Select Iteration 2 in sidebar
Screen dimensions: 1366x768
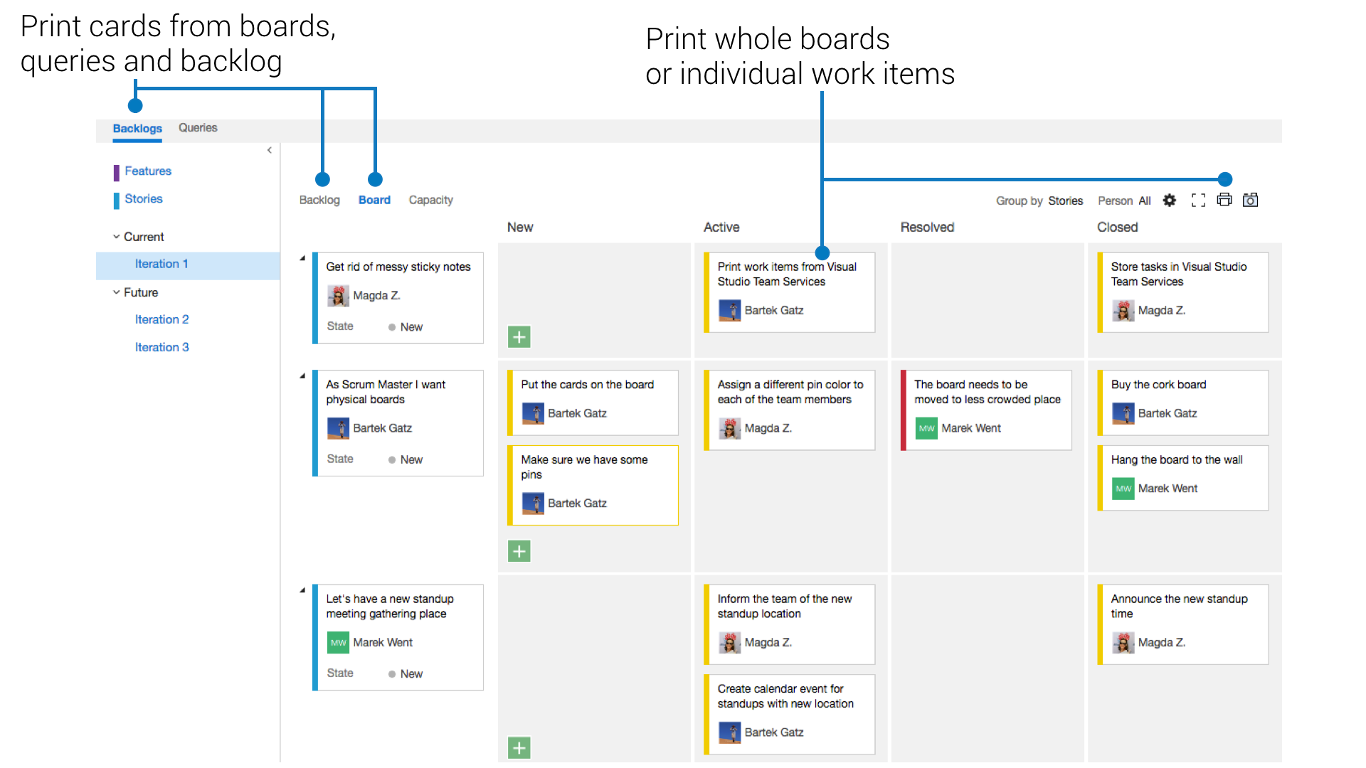click(x=162, y=320)
